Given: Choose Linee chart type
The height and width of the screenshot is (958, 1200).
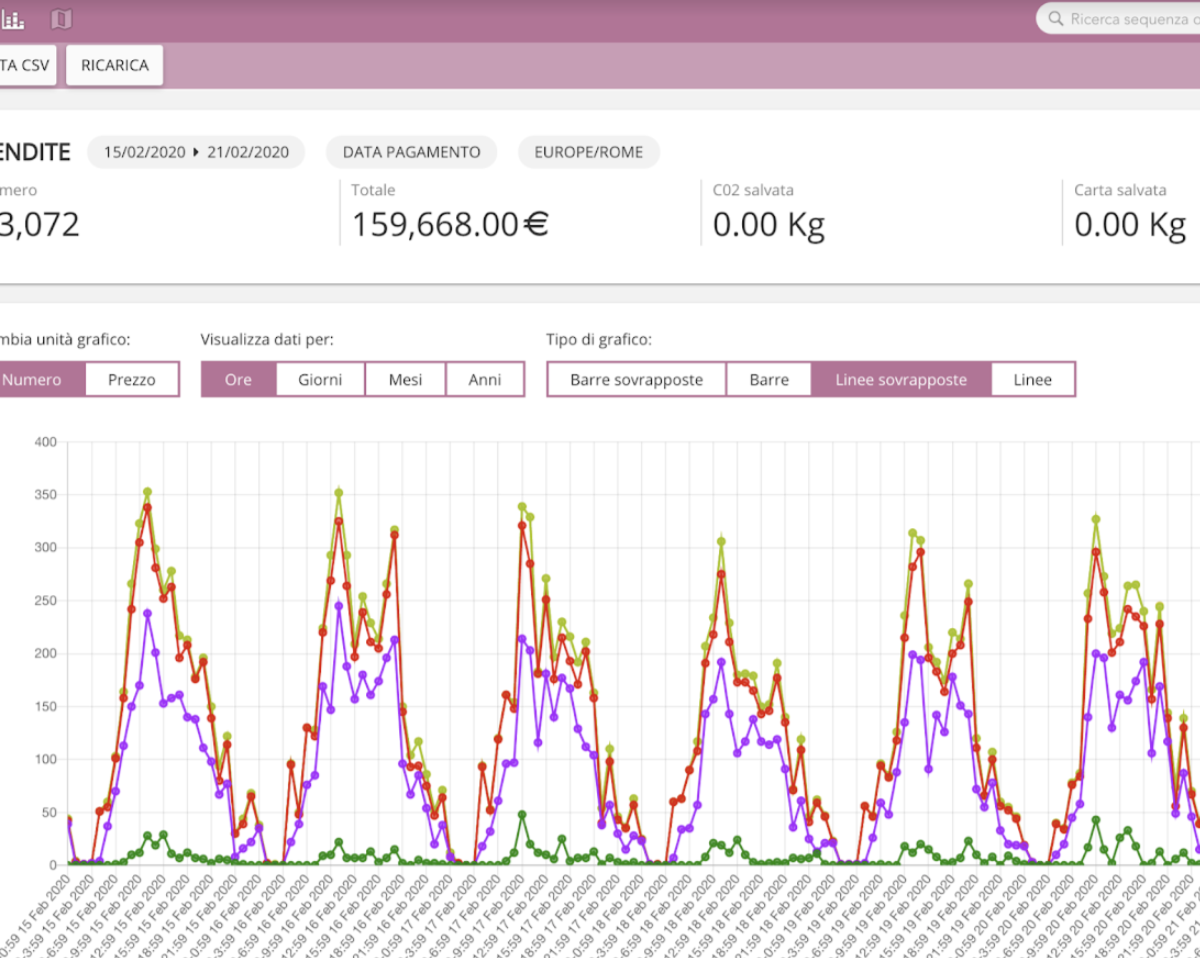Looking at the screenshot, I should [1033, 380].
